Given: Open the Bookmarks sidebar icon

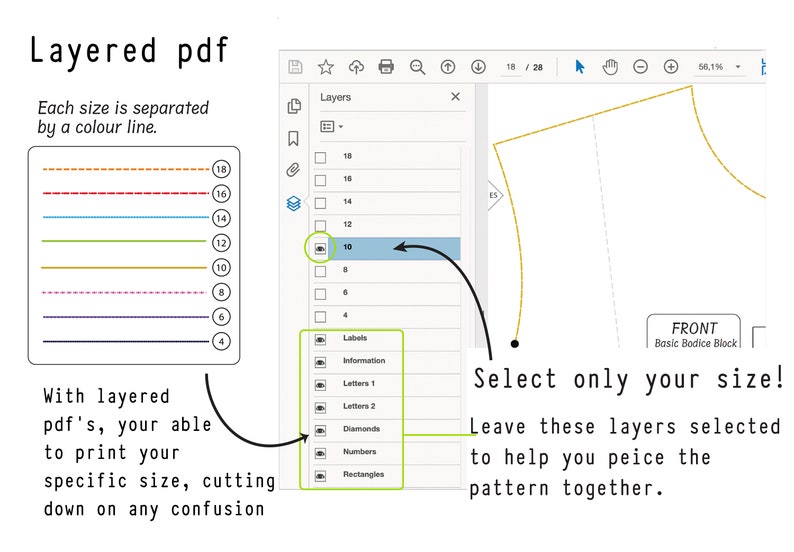Looking at the screenshot, I should (293, 138).
